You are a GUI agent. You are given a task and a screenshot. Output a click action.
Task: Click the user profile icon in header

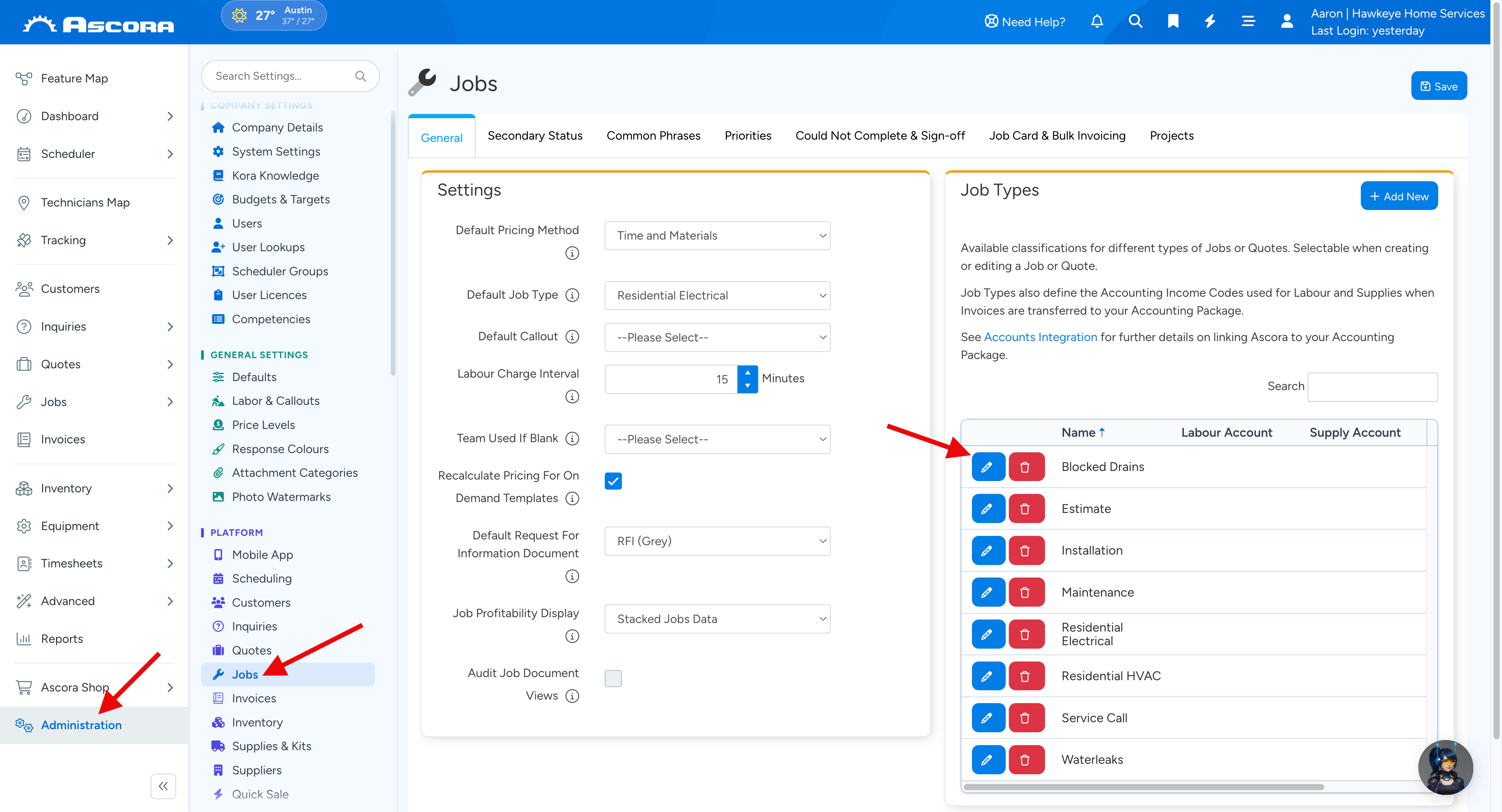coord(1287,21)
